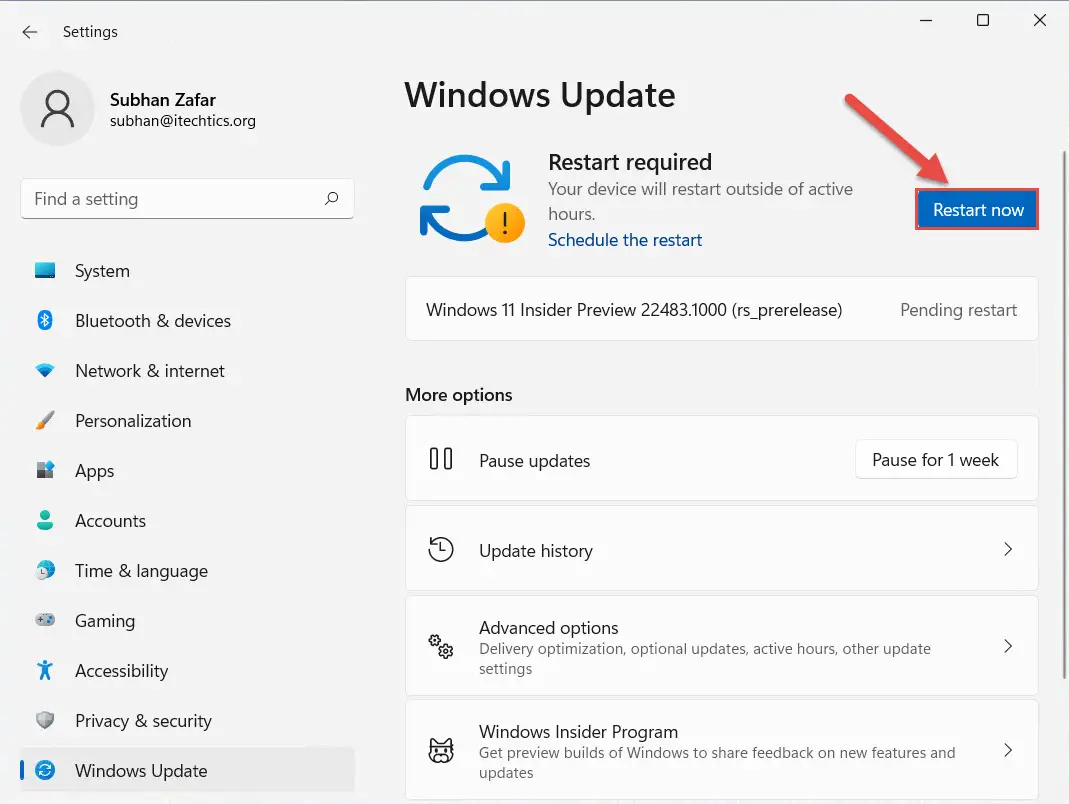Viewport: 1069px width, 804px height.
Task: Go back with the Settings back arrow
Action: pos(29,32)
